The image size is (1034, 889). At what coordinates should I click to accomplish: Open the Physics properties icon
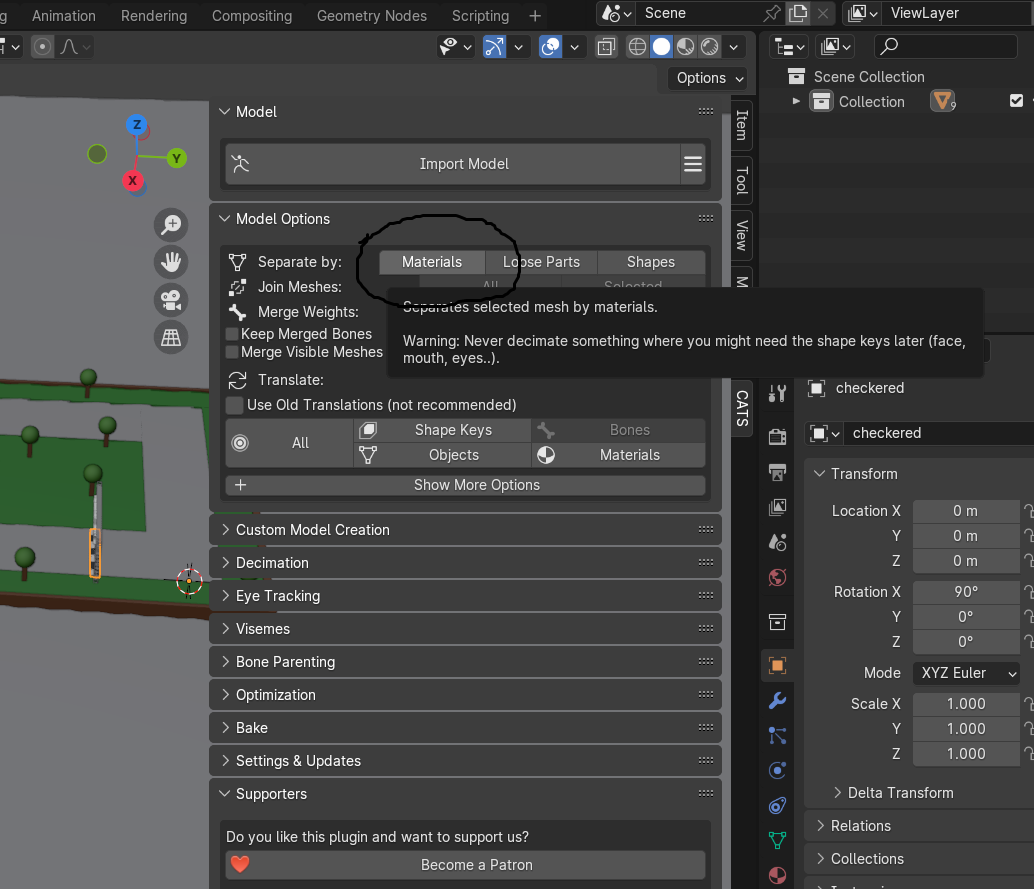point(777,770)
